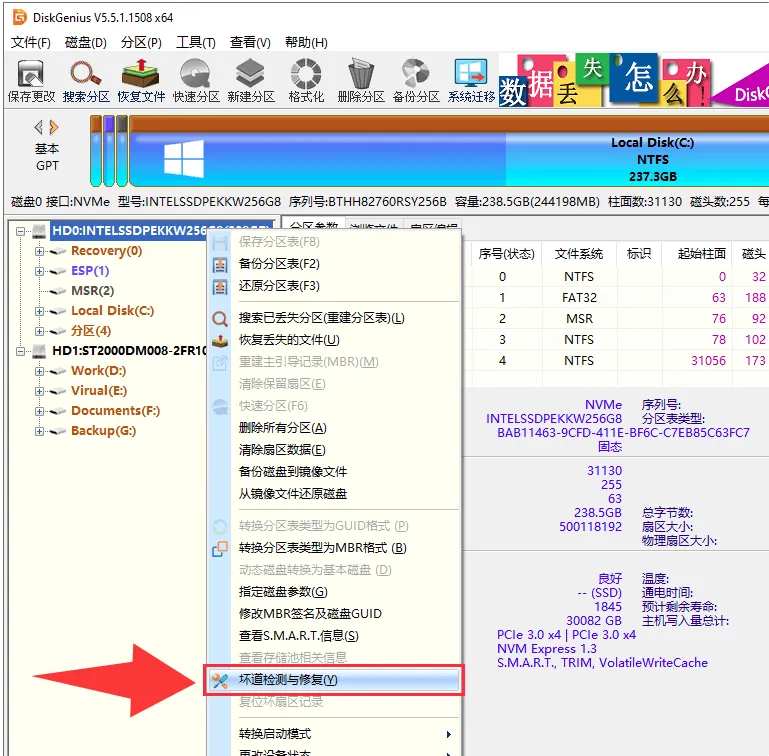Open the 工具(T) menu

(196, 43)
